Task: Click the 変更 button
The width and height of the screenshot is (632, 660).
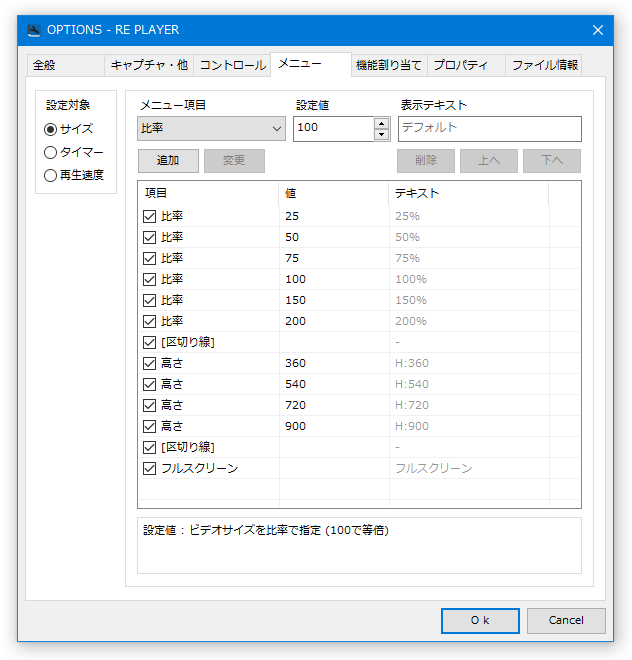Action: (x=234, y=161)
